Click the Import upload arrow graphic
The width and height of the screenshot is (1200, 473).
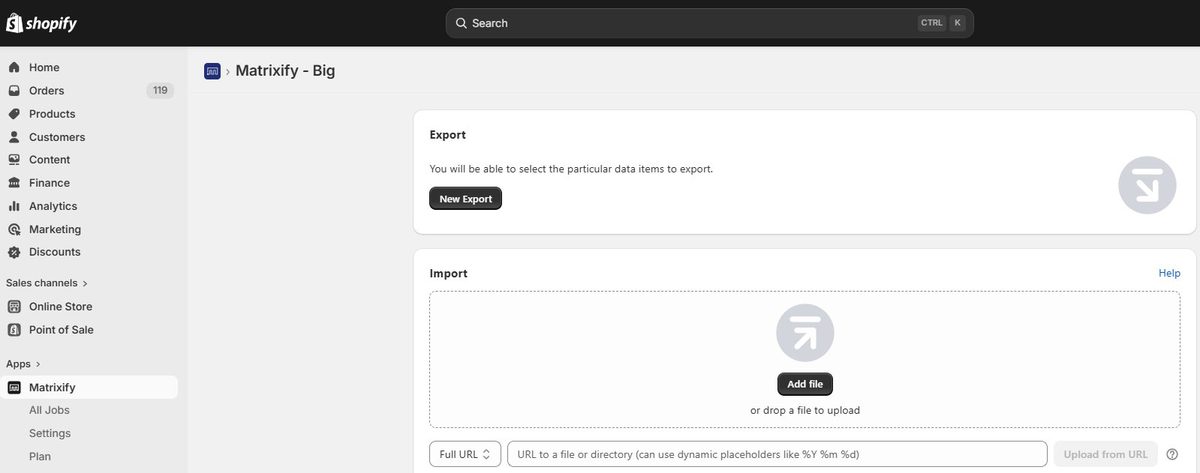[805, 333]
